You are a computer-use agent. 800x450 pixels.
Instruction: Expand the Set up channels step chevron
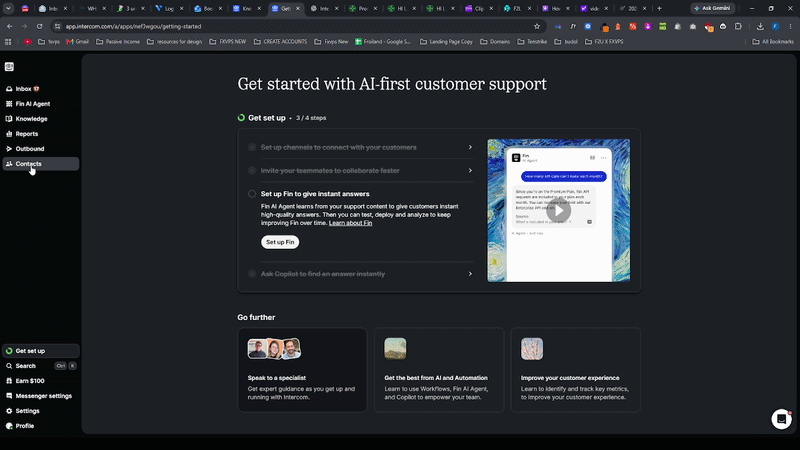(470, 147)
